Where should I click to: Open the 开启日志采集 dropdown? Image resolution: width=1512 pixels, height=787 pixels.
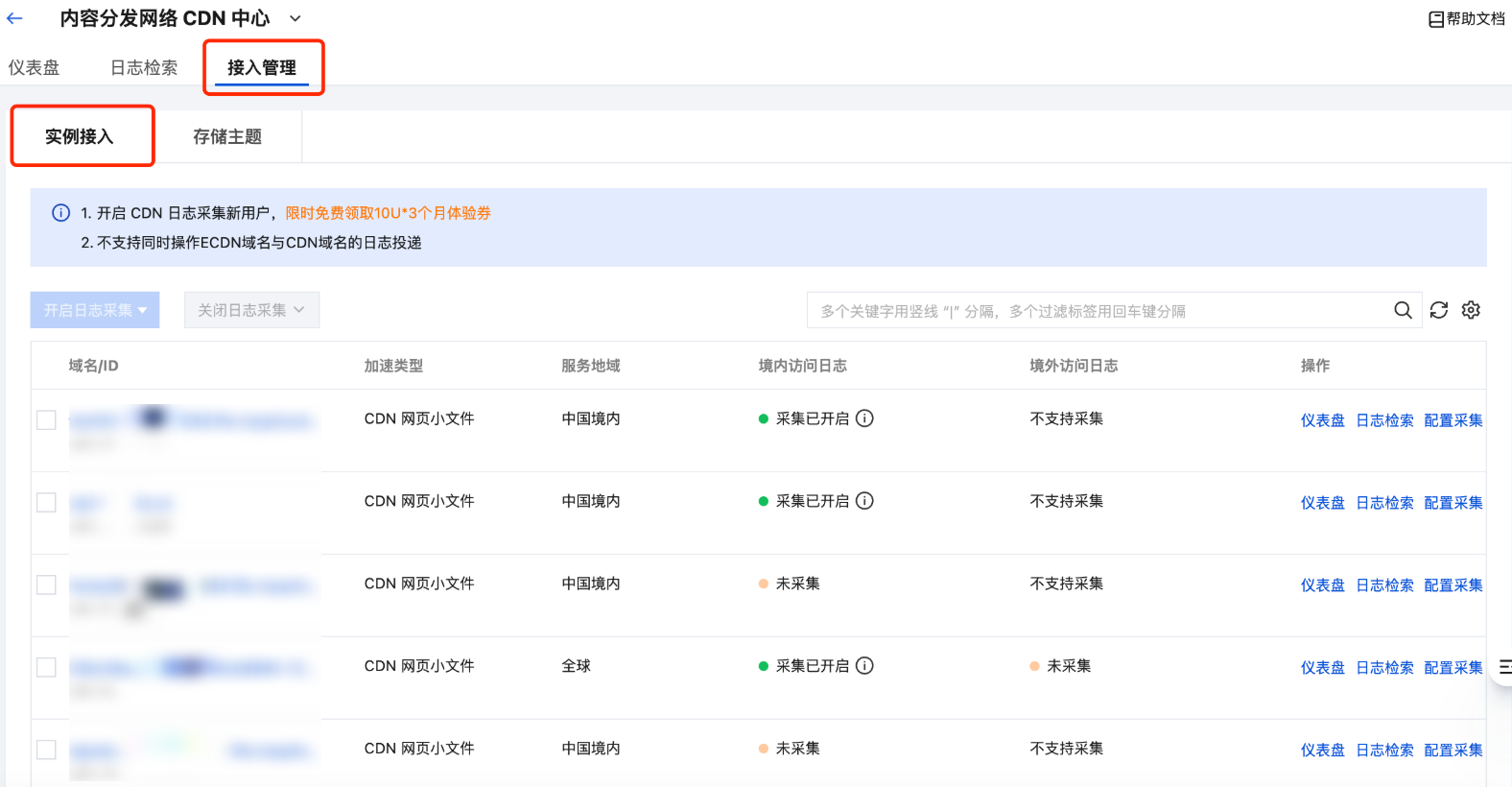coord(95,310)
